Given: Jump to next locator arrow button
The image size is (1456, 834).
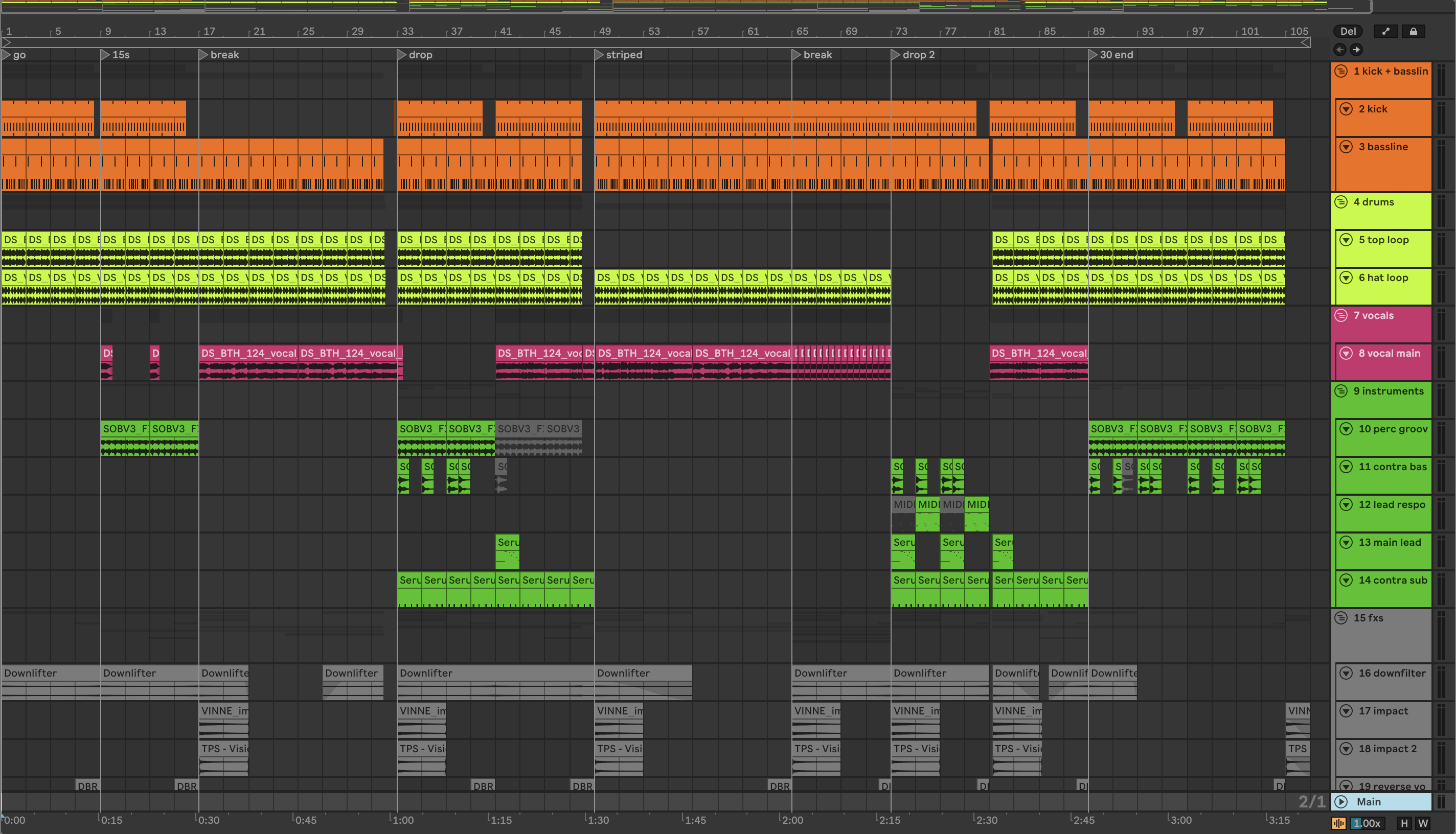Looking at the screenshot, I should (x=1356, y=50).
